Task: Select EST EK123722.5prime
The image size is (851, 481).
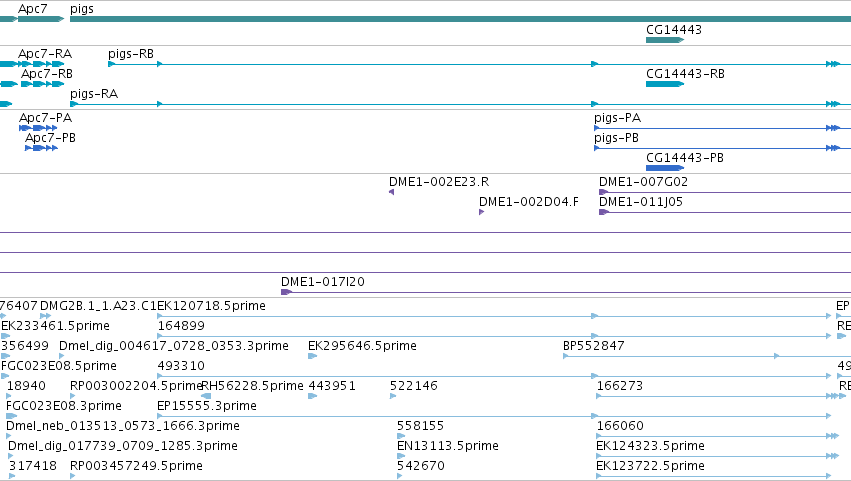Action: [x=650, y=466]
